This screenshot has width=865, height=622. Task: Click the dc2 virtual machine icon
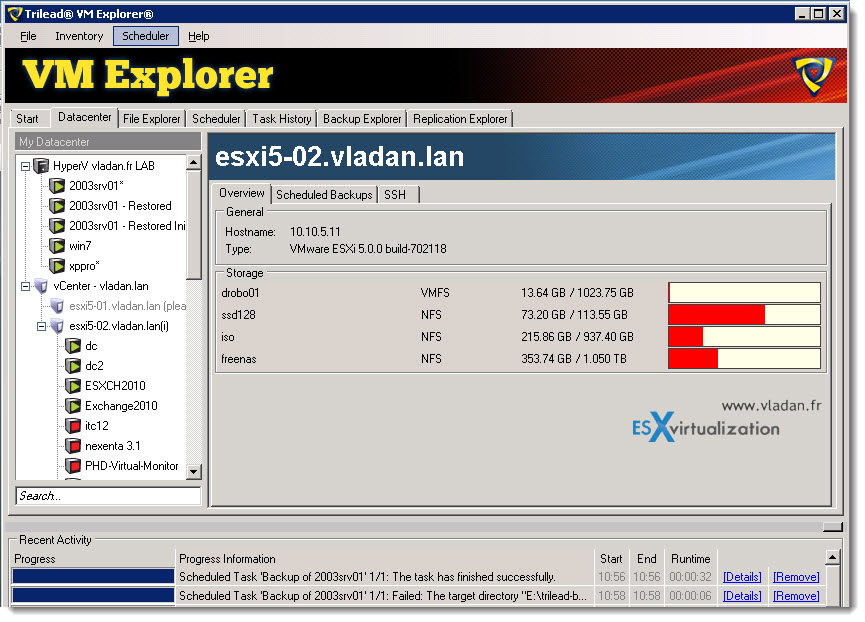tap(73, 366)
